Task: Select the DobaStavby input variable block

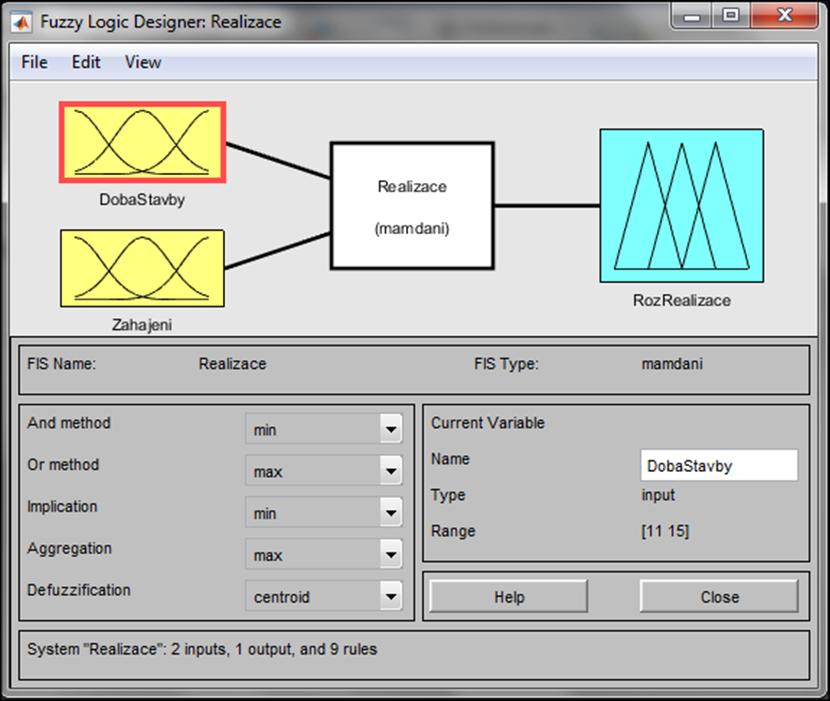Action: click(x=142, y=142)
